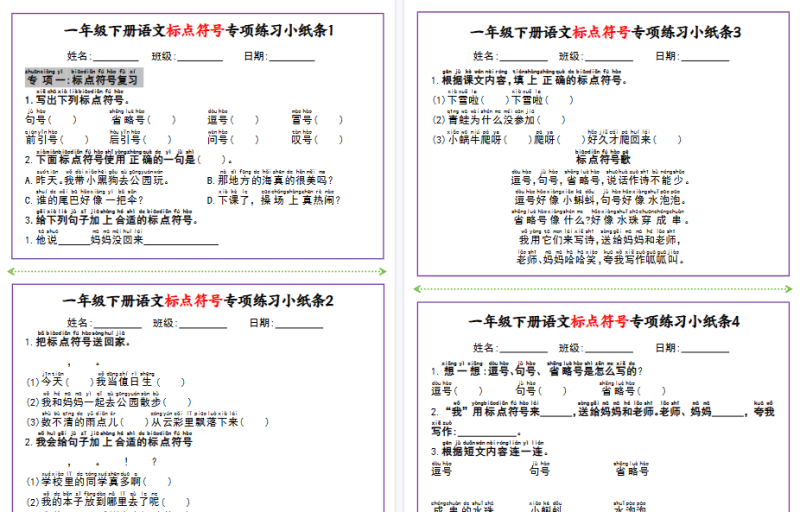Click the brackets after 青蛙为什么没参加
Screen dimensions: 800x512
pos(552,120)
